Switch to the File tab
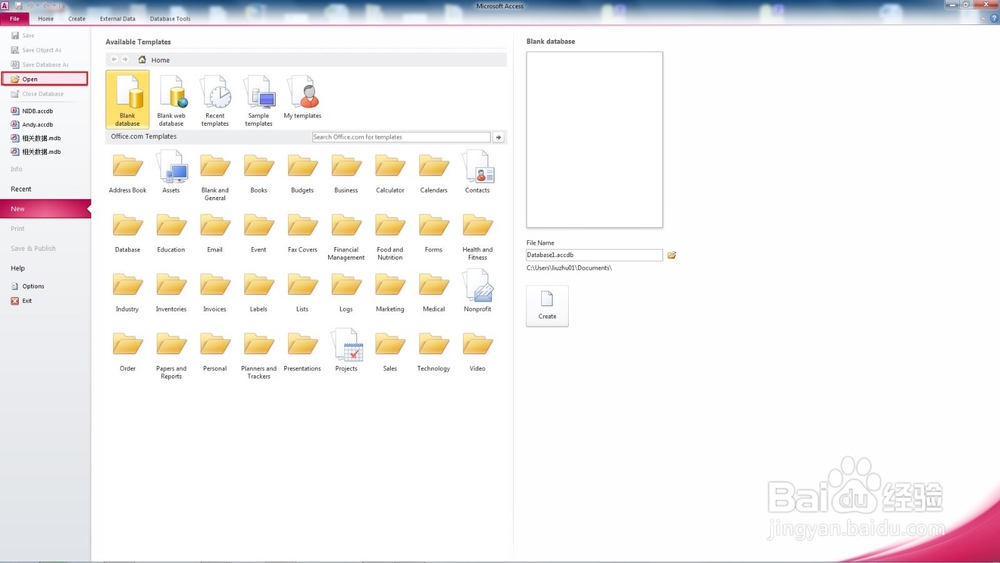This screenshot has height=563, width=1000. (x=15, y=19)
